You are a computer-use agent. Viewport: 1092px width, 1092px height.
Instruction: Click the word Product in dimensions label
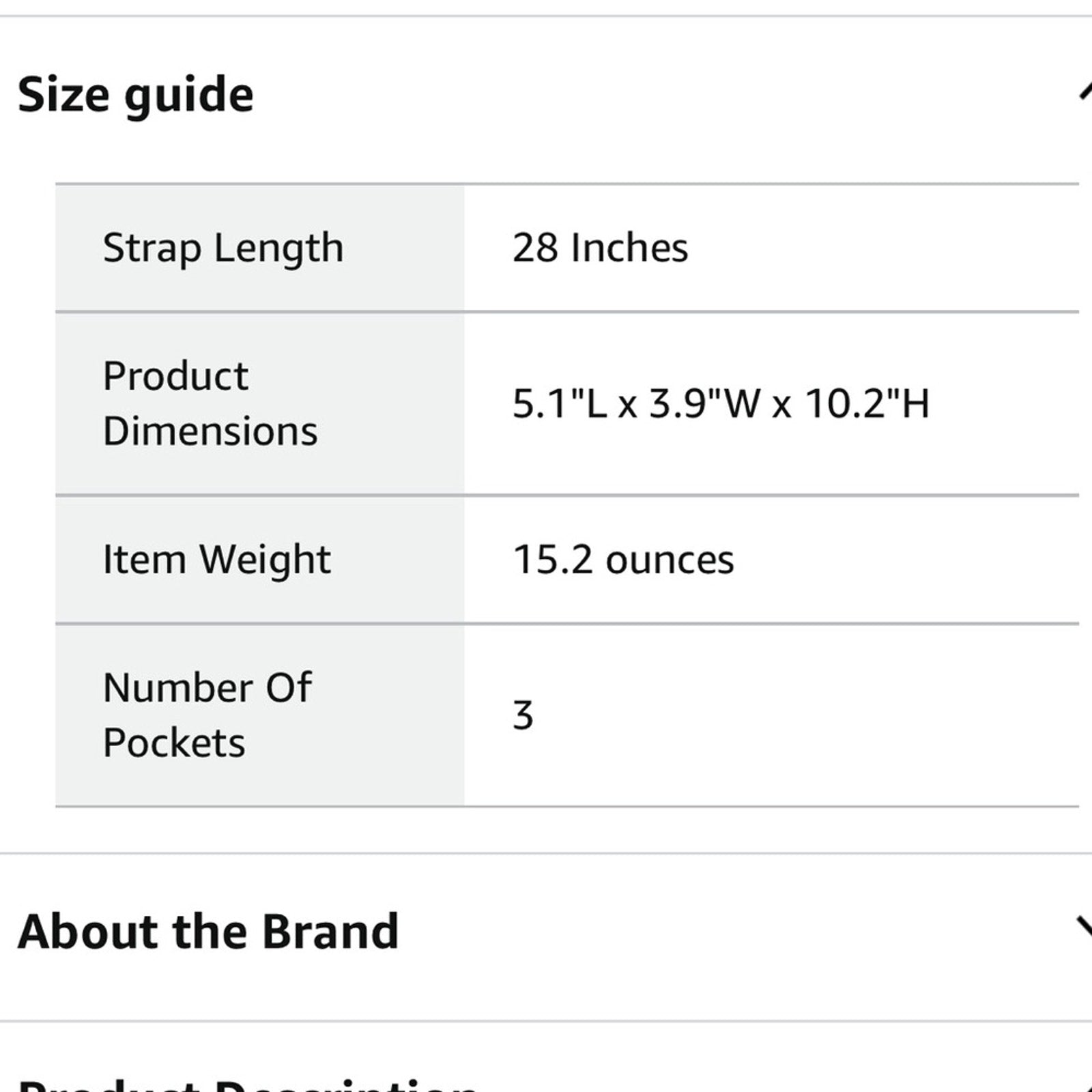click(x=175, y=376)
